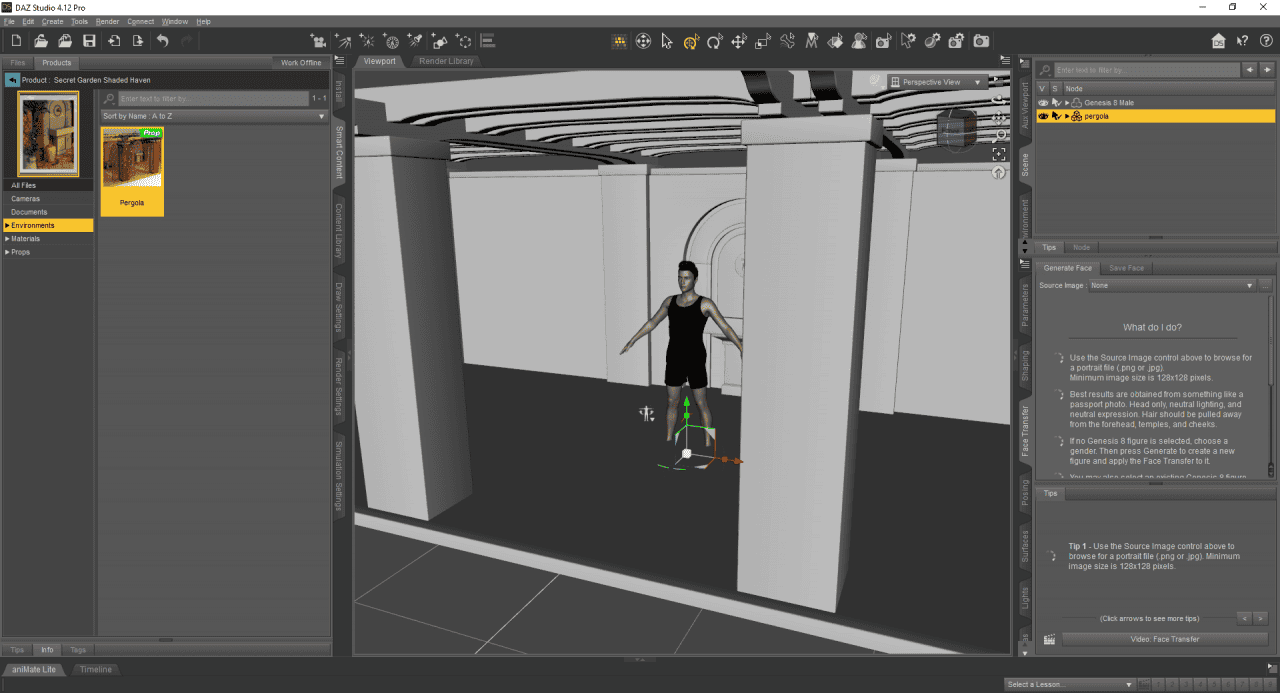The height and width of the screenshot is (693, 1280).
Task: Click the orientation view cube in the viewport
Action: point(957,128)
